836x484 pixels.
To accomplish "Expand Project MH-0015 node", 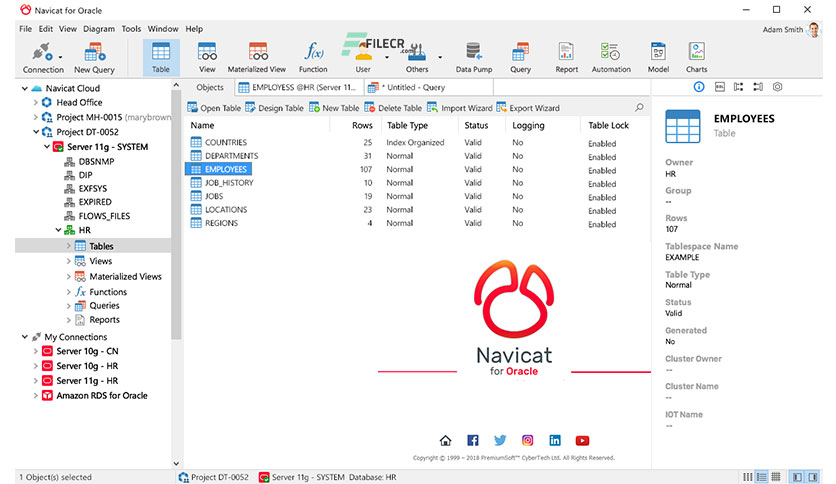I will tap(36, 117).
